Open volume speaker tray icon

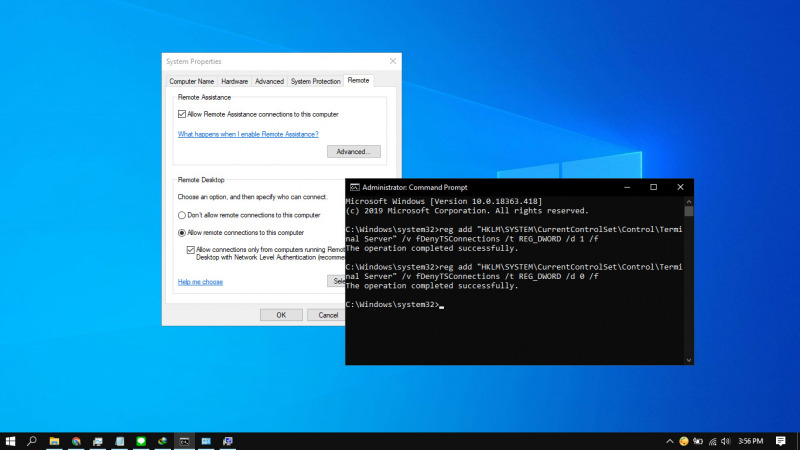pyautogui.click(x=726, y=441)
